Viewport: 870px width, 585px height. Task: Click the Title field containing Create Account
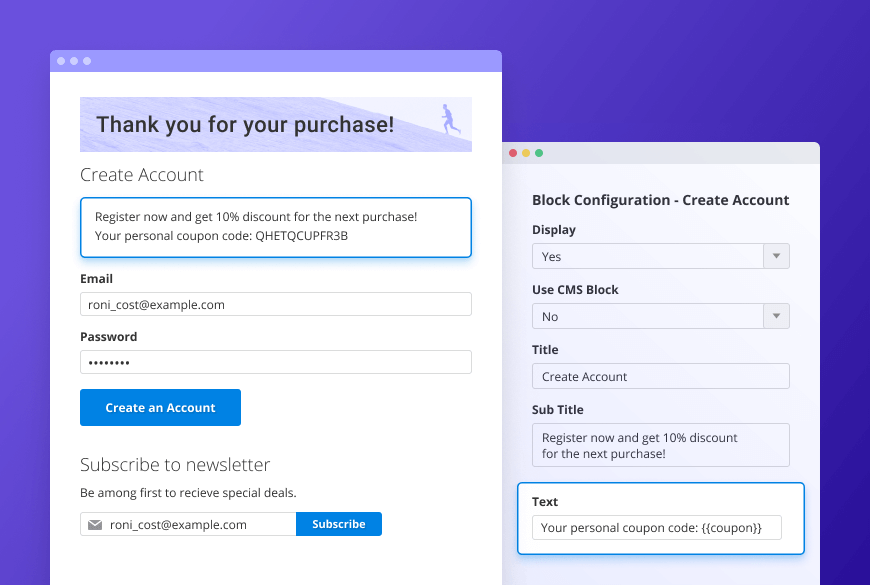pos(660,376)
